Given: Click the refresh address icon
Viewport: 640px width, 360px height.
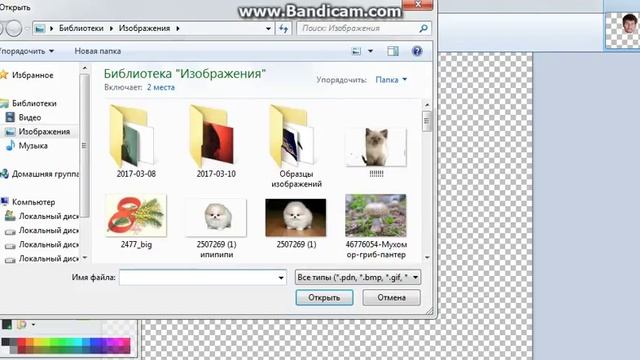Looking at the screenshot, I should click(283, 28).
